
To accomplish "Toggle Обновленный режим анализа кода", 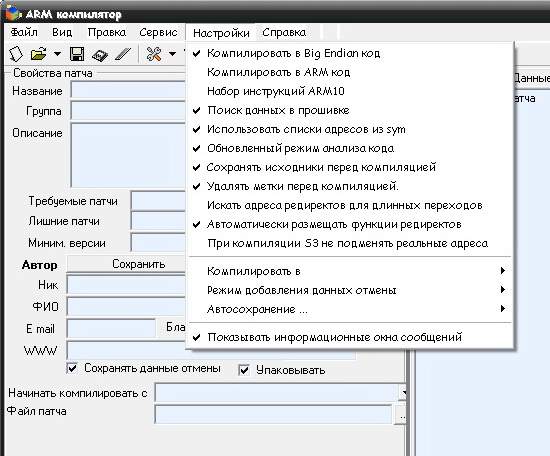I will [350, 148].
